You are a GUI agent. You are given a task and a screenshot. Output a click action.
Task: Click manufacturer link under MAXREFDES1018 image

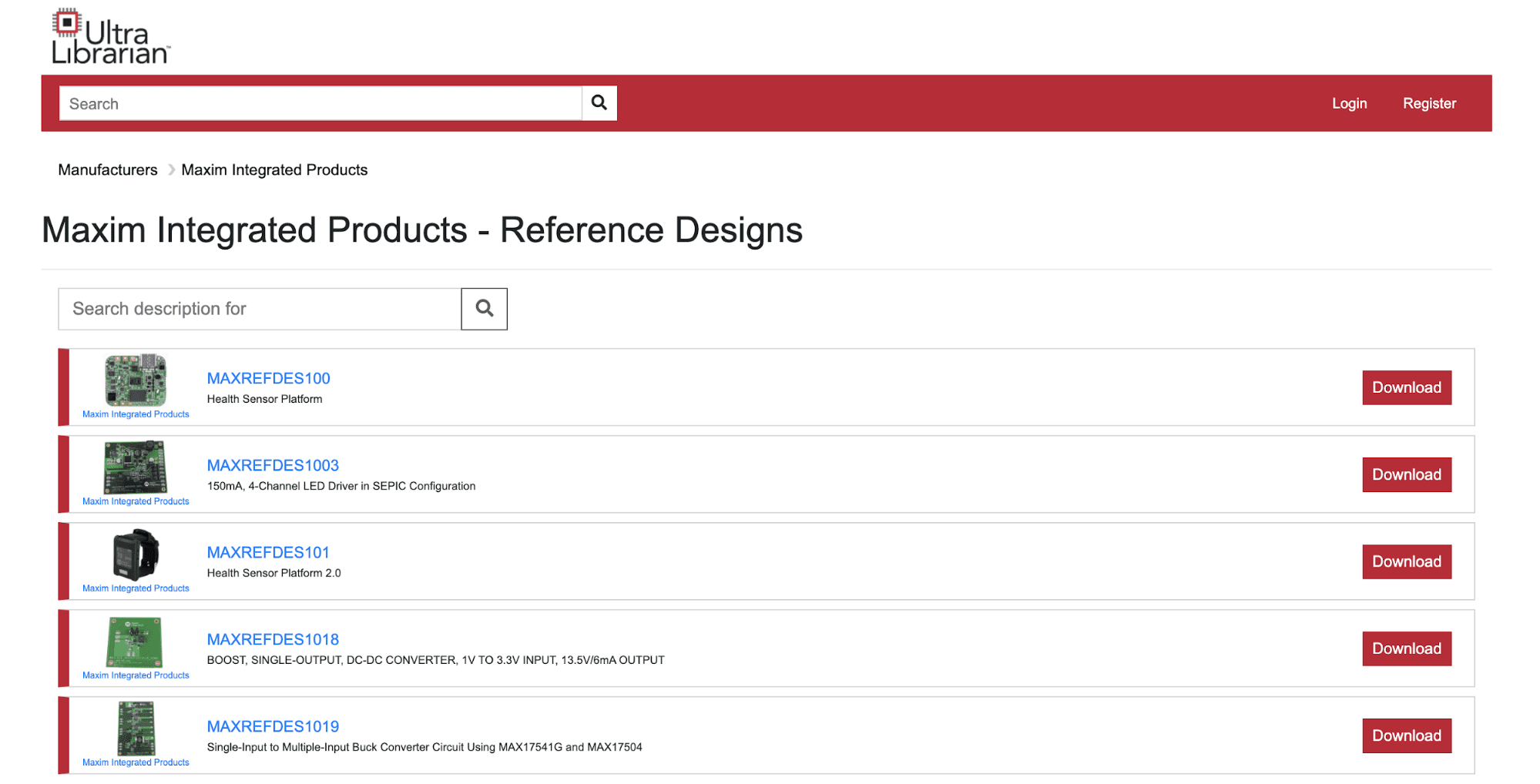pyautogui.click(x=136, y=675)
